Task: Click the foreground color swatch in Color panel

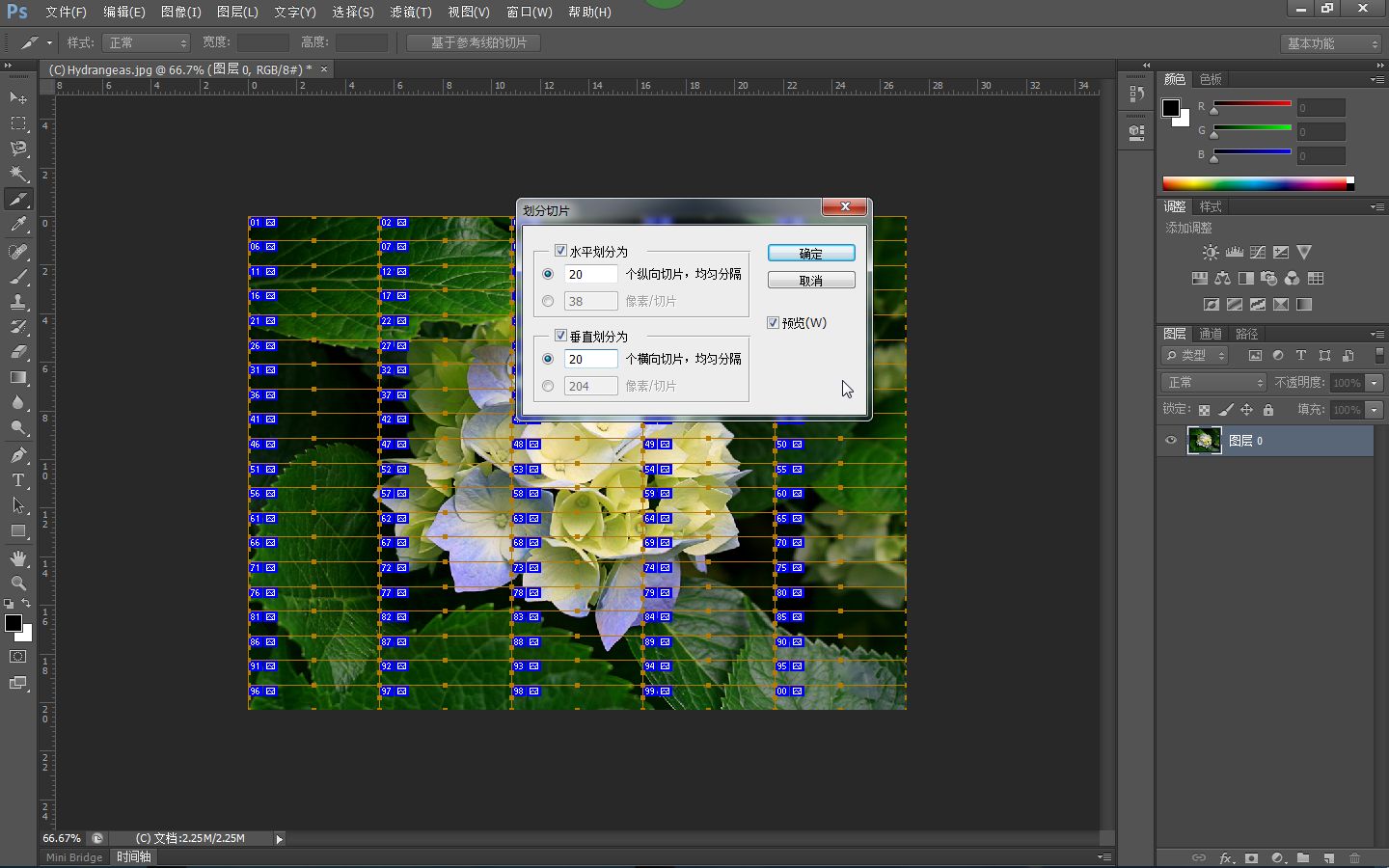Action: click(1171, 108)
